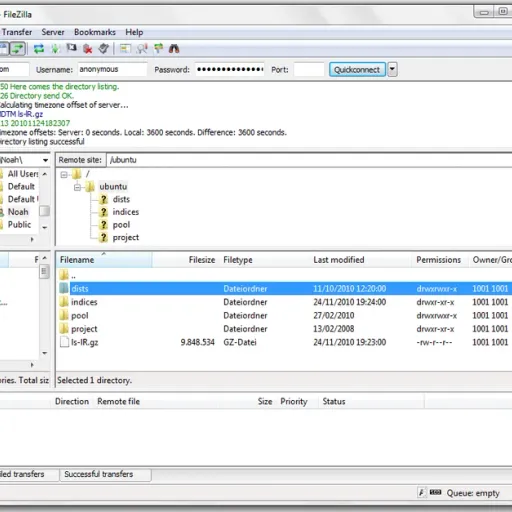
Task: Click the dists folder icon in file list
Action: coord(64,288)
